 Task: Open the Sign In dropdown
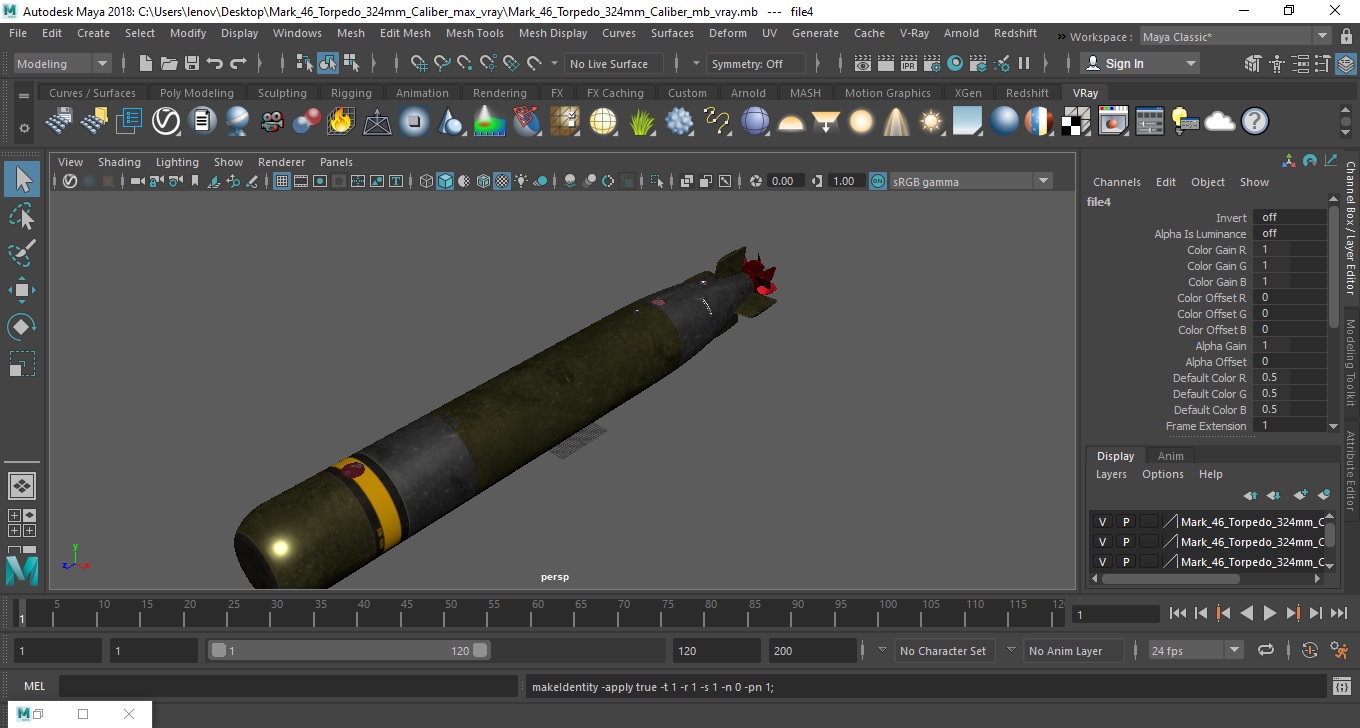click(1140, 63)
